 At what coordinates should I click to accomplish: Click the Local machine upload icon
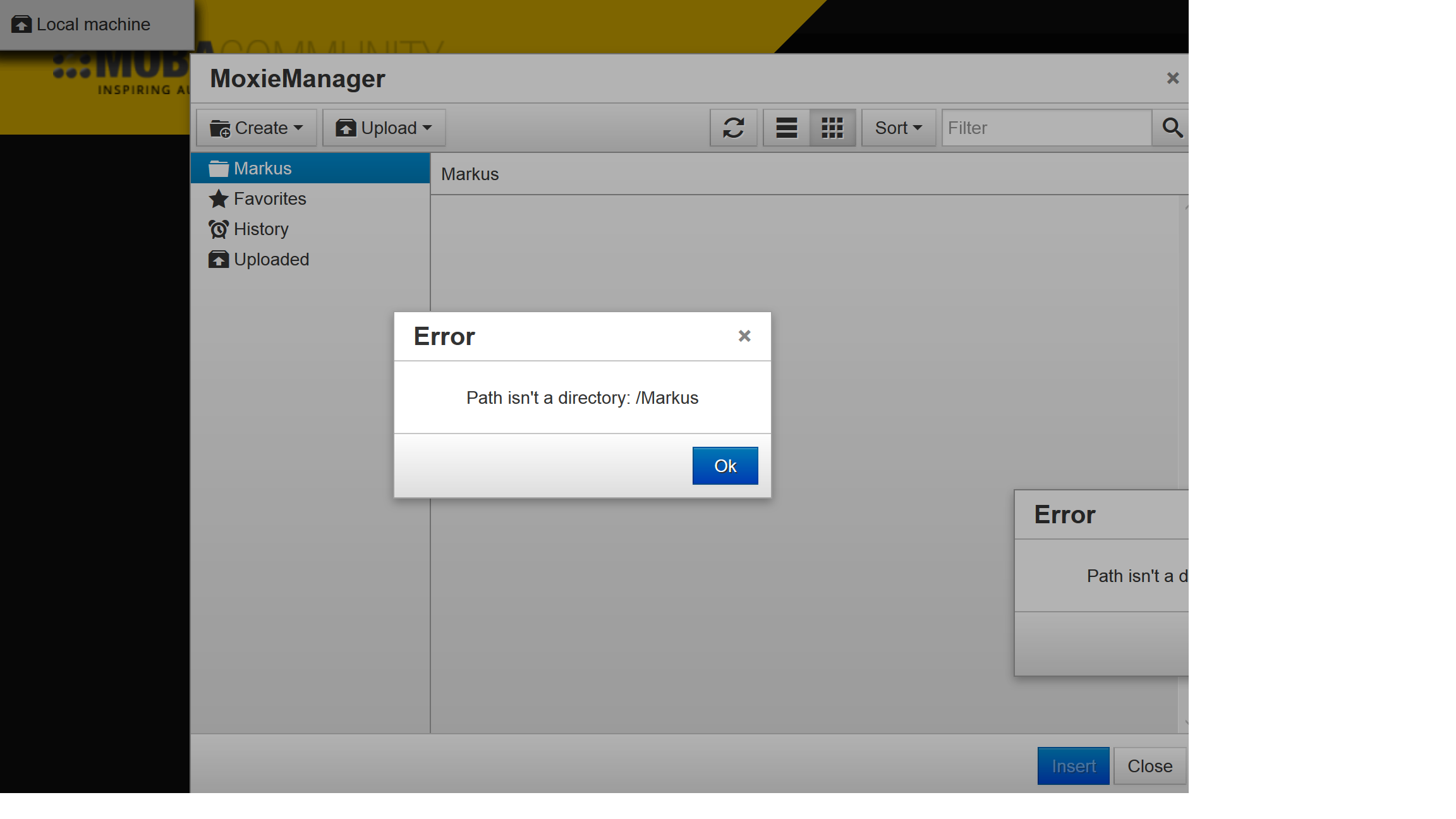[x=21, y=24]
